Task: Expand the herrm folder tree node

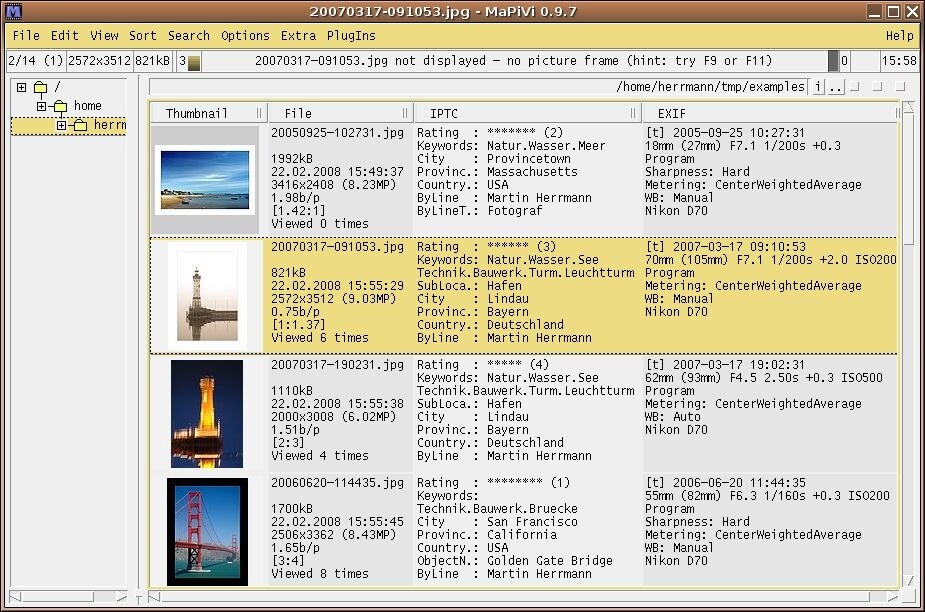Action: (61, 126)
